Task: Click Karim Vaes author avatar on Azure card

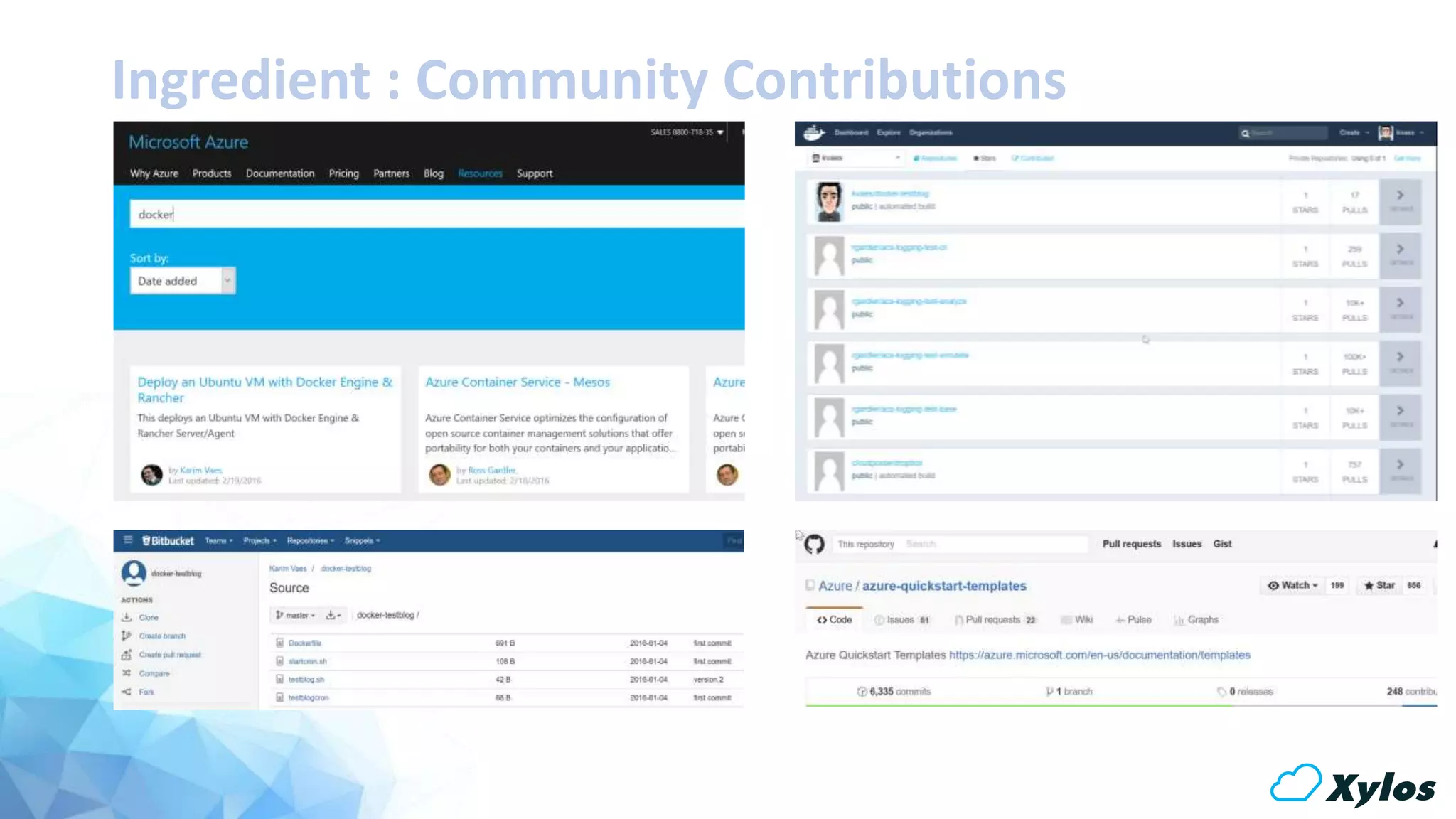Action: tap(151, 474)
